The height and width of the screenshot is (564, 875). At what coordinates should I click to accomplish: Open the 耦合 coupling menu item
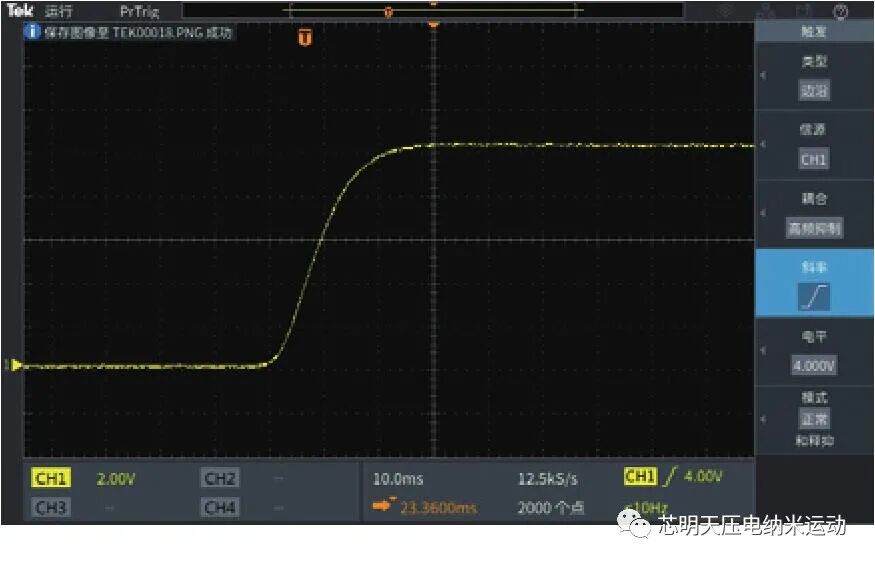point(814,214)
